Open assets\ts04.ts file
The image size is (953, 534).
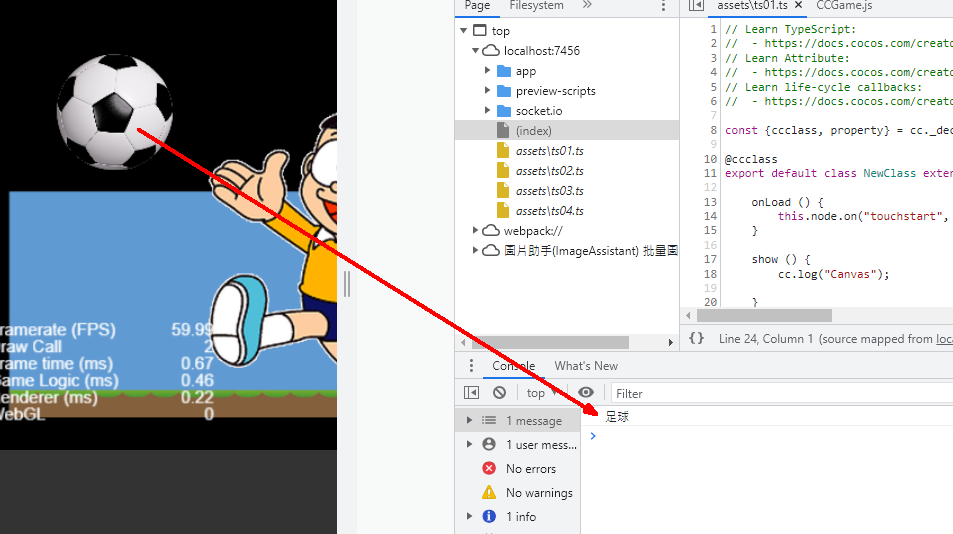pos(549,211)
